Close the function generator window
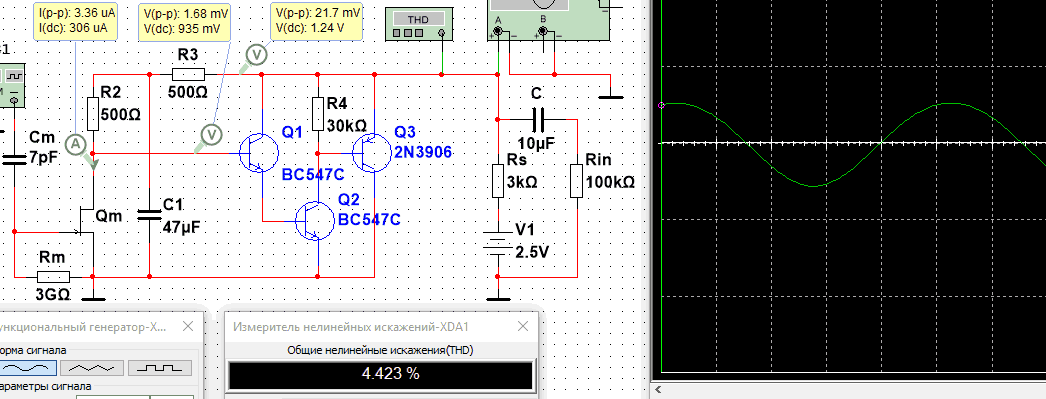Screen dimensions: 1046x399 click(188, 326)
